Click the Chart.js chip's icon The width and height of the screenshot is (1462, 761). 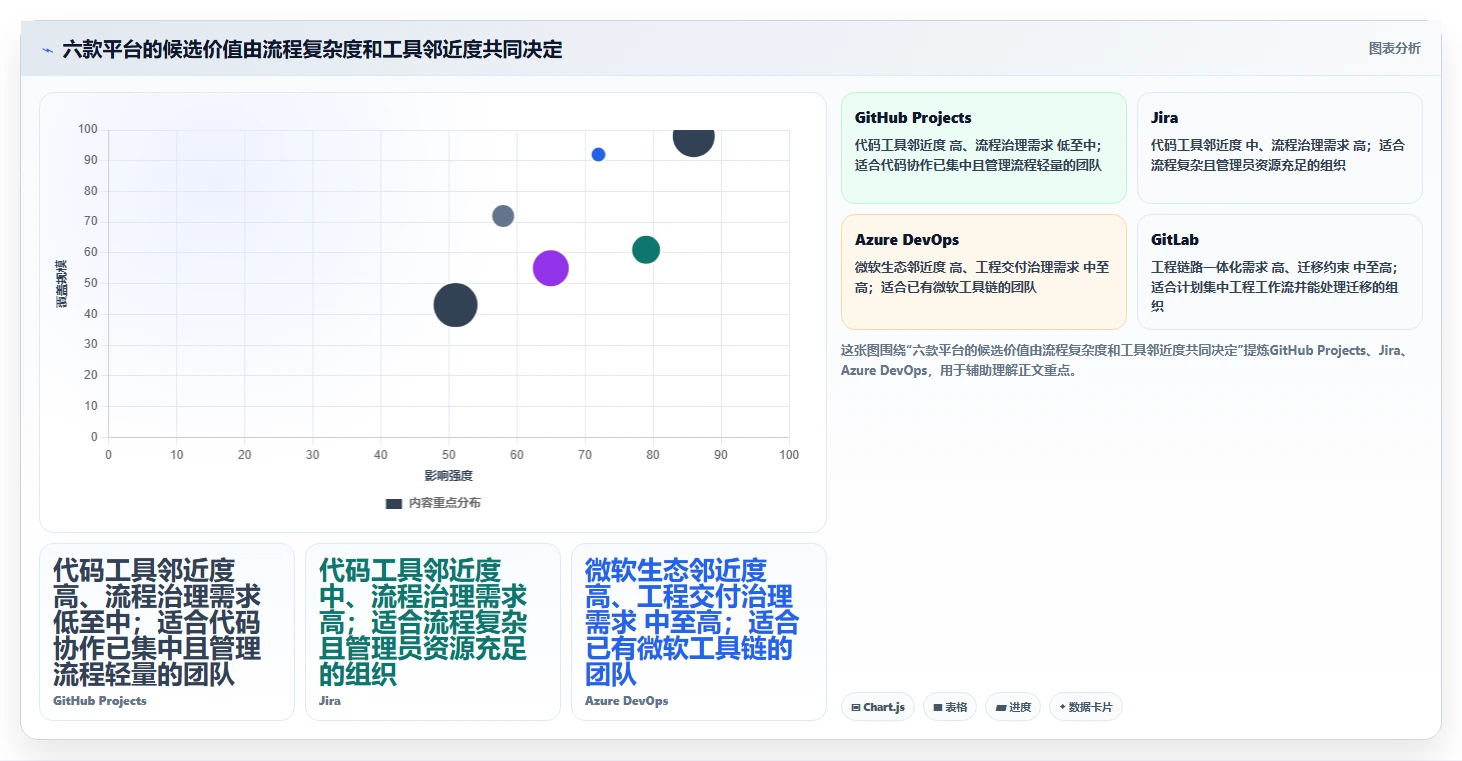[856, 708]
